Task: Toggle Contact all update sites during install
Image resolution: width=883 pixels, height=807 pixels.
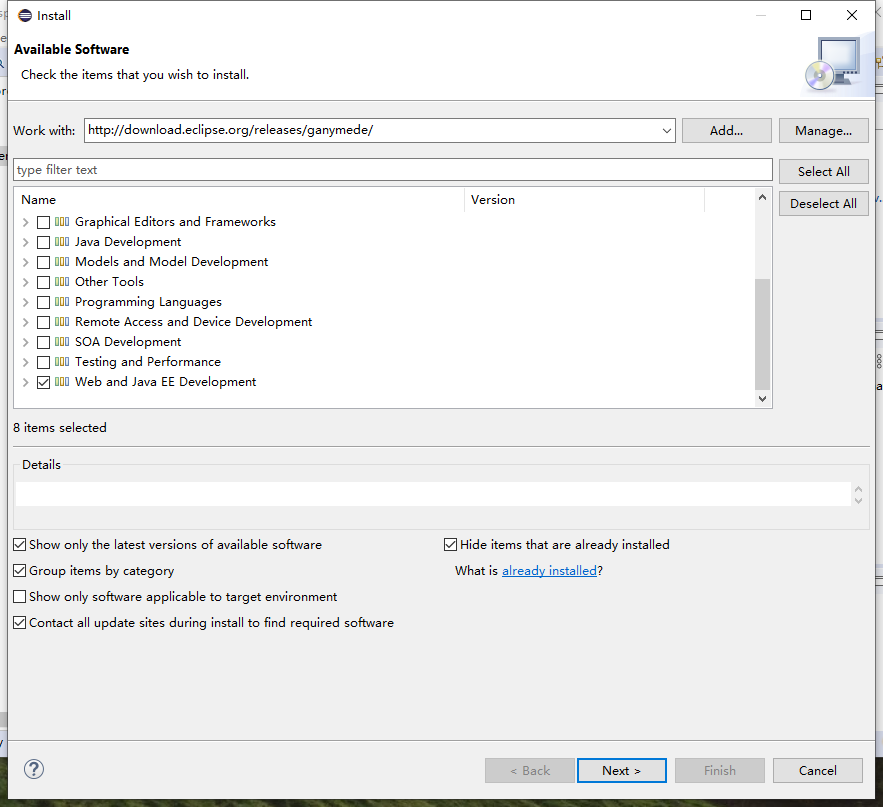Action: (x=20, y=622)
